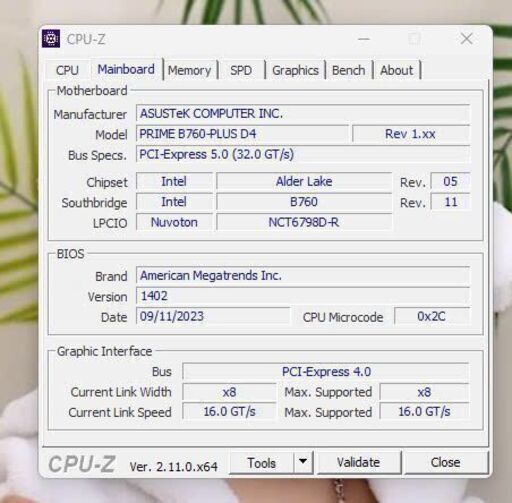Open the About tab
Image resolution: width=512 pixels, height=503 pixels.
397,70
